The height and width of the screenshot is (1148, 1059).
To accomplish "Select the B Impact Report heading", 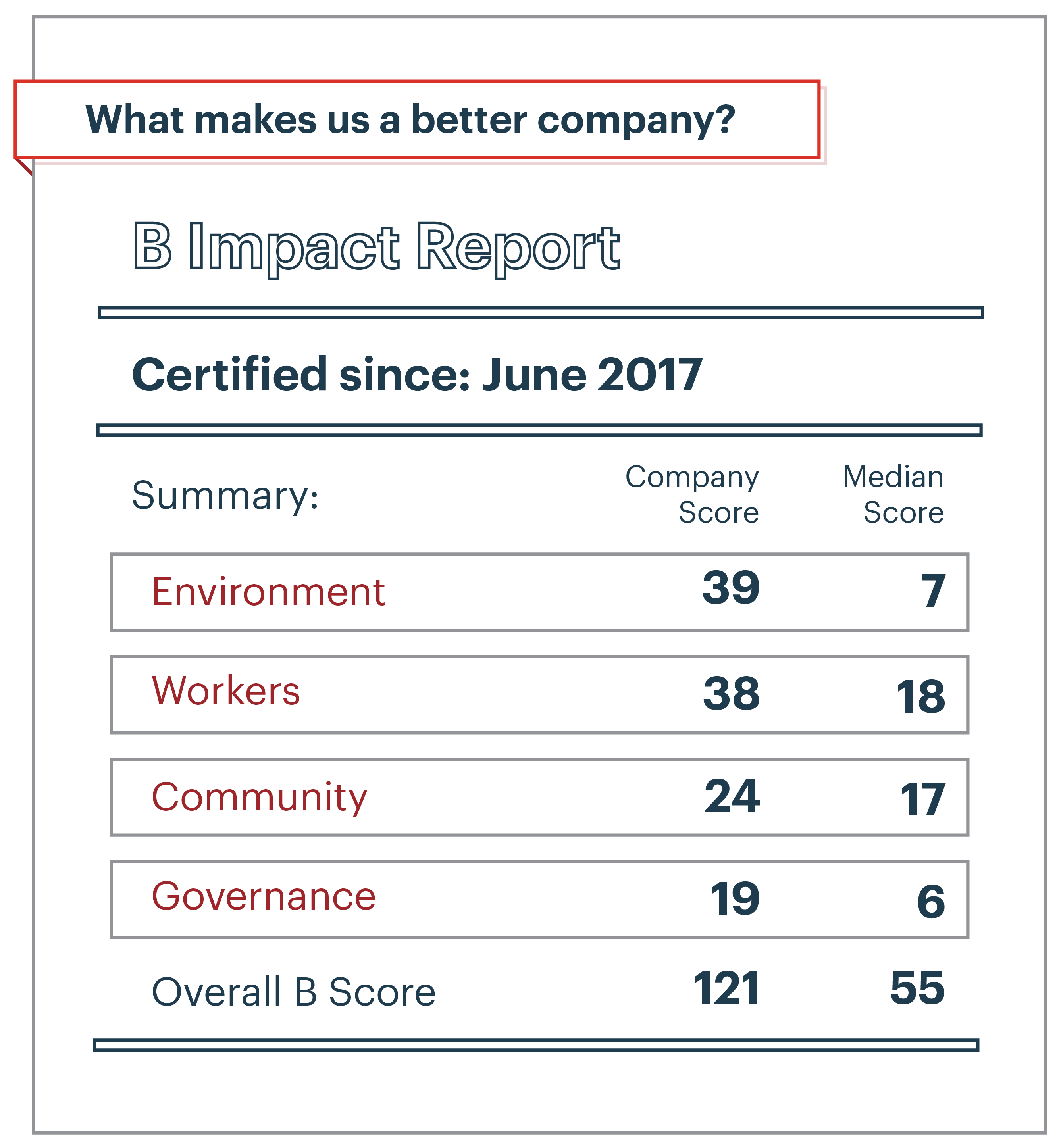I will tap(376, 248).
